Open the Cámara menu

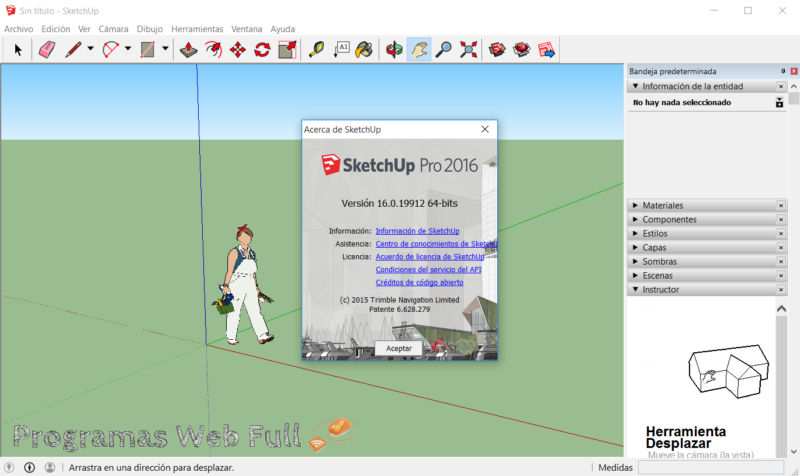pyautogui.click(x=113, y=29)
